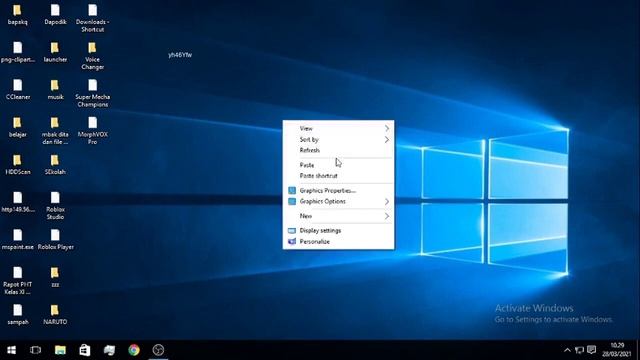Open the Windows Start menu
The height and width of the screenshot is (360, 640).
pos(11,350)
